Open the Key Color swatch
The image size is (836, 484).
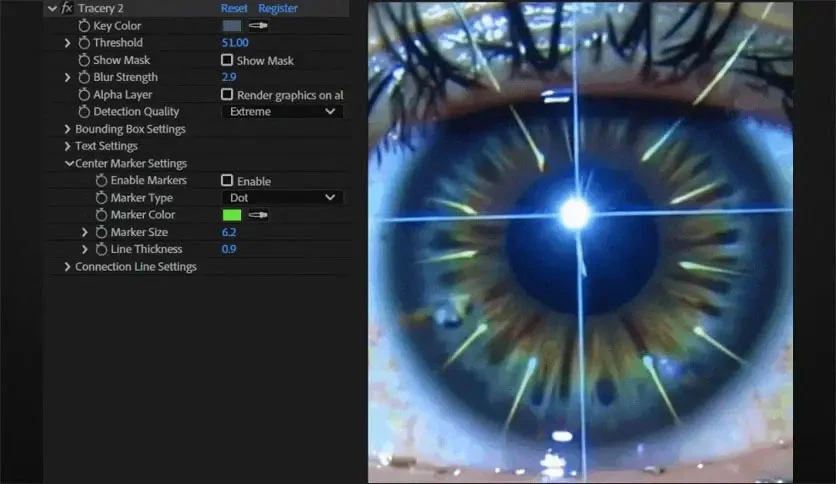point(231,25)
